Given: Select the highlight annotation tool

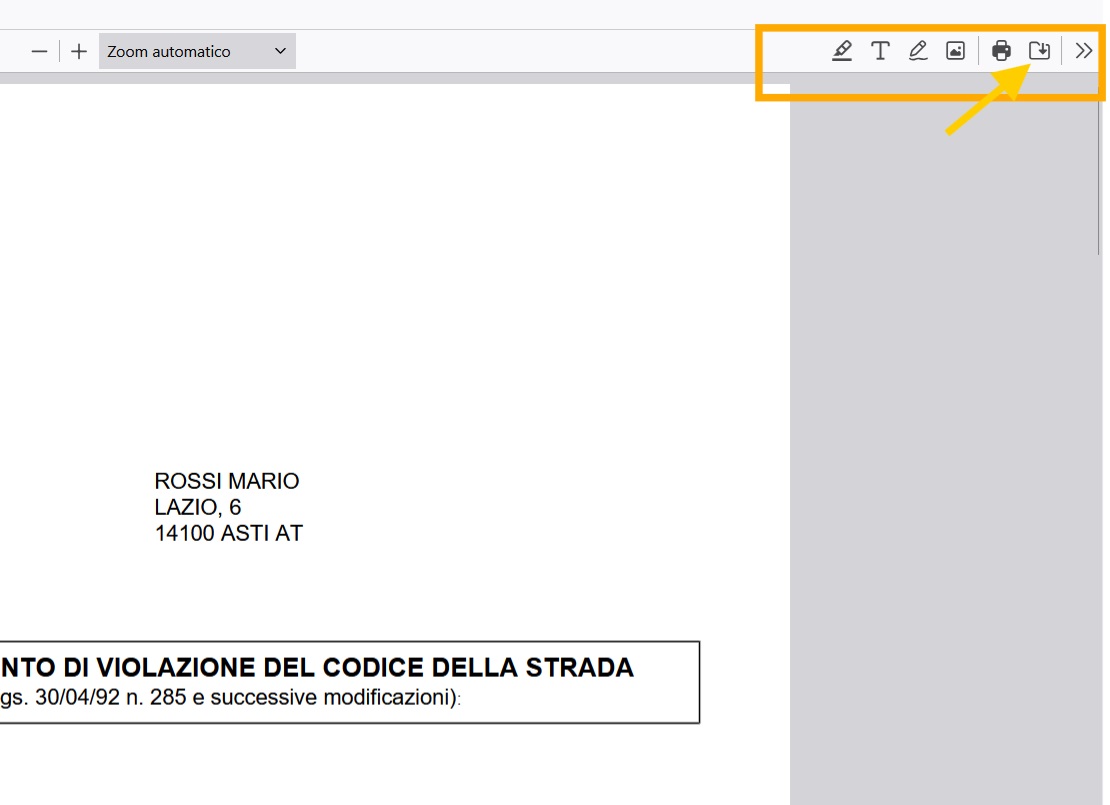Looking at the screenshot, I should pyautogui.click(x=842, y=51).
